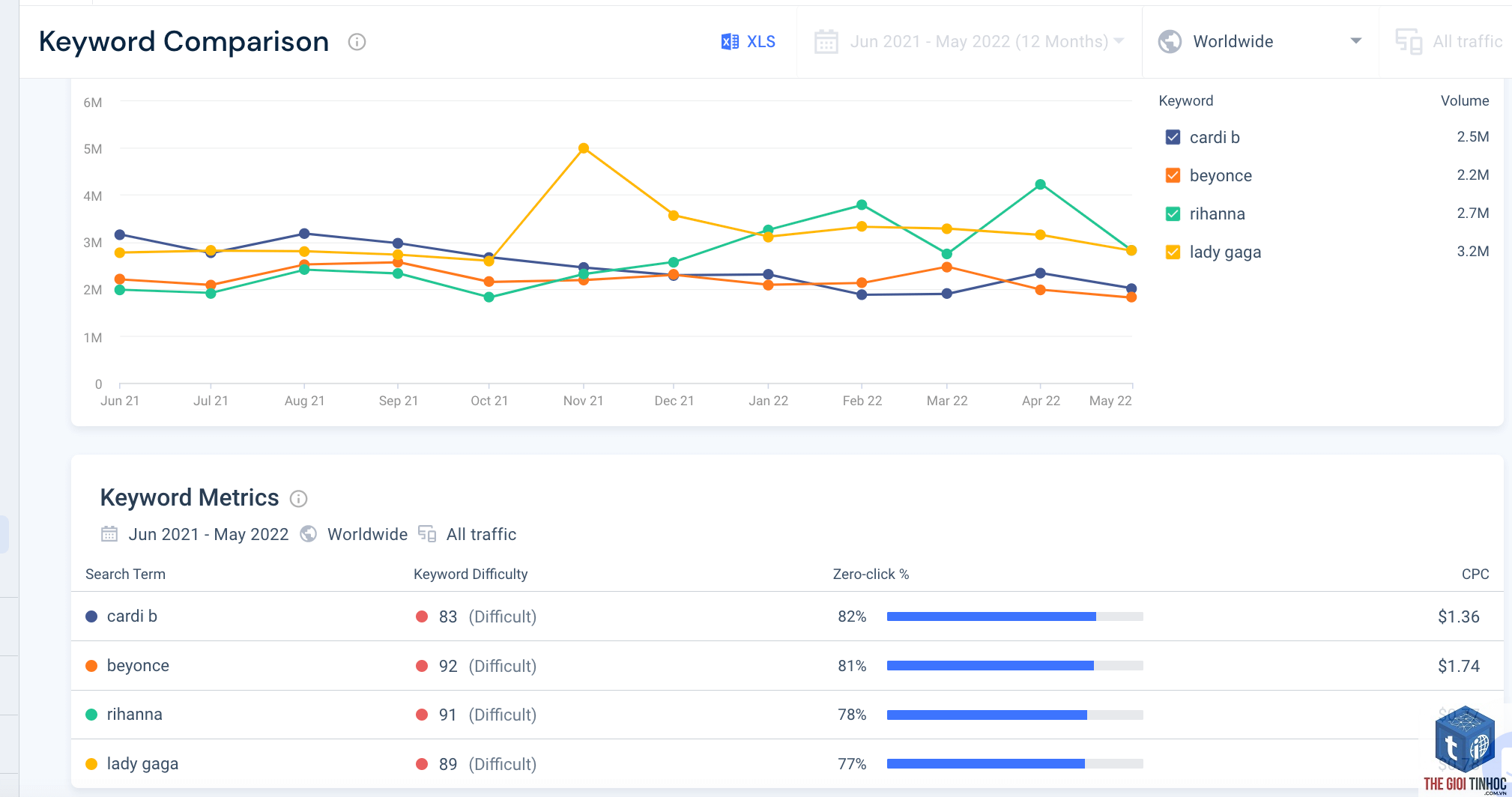Select the cardi b Jun 21 data point

(x=120, y=234)
